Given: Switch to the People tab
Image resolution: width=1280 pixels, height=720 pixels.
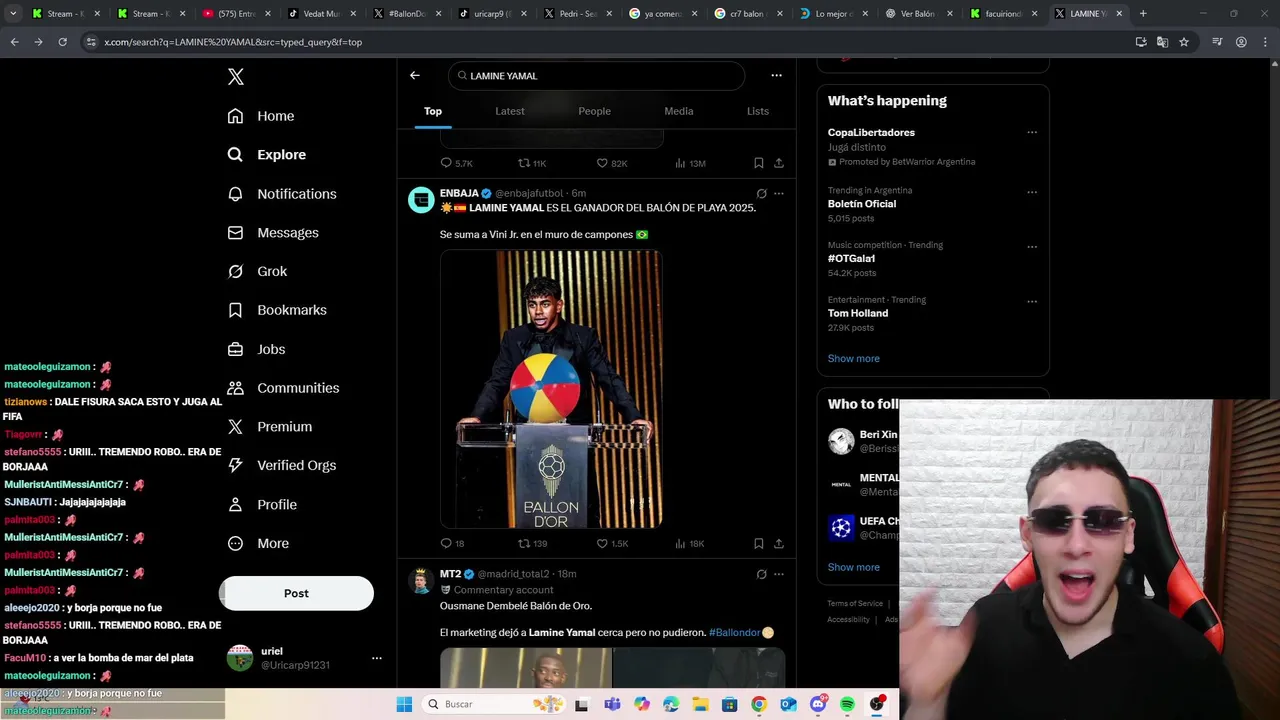Looking at the screenshot, I should [x=594, y=111].
